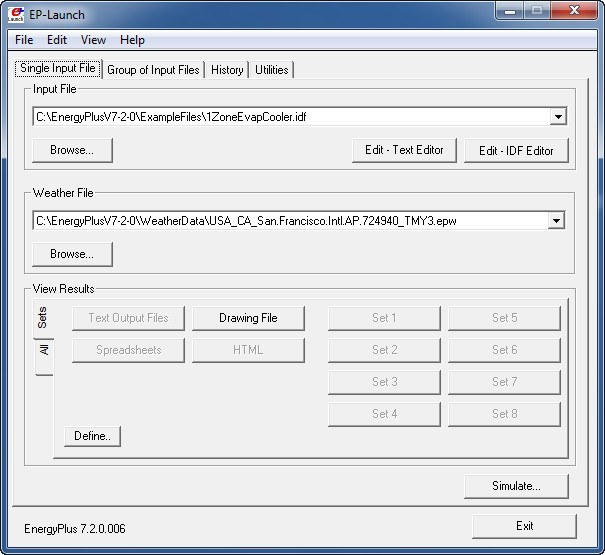
Task: Start the simulation with Simulate...
Action: [x=516, y=486]
